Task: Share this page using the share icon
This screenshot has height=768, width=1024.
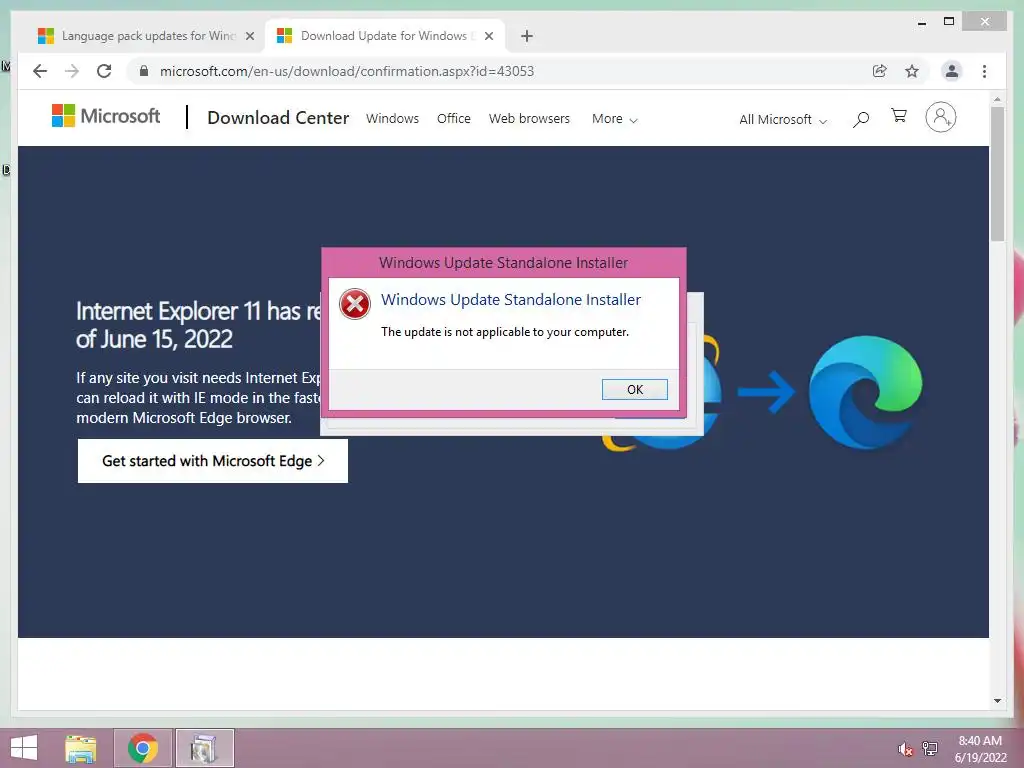Action: 880,71
